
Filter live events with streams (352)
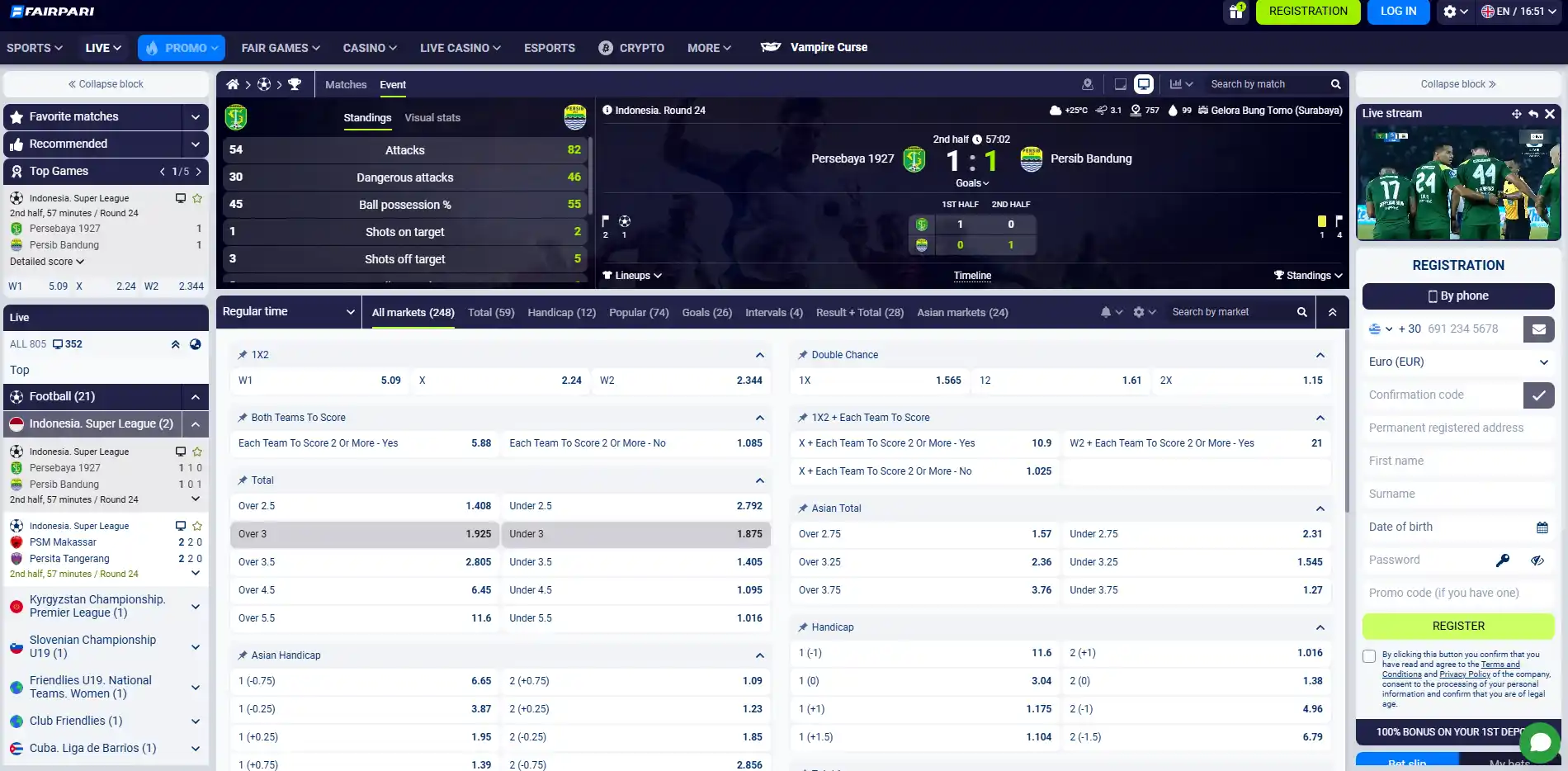click(x=68, y=344)
